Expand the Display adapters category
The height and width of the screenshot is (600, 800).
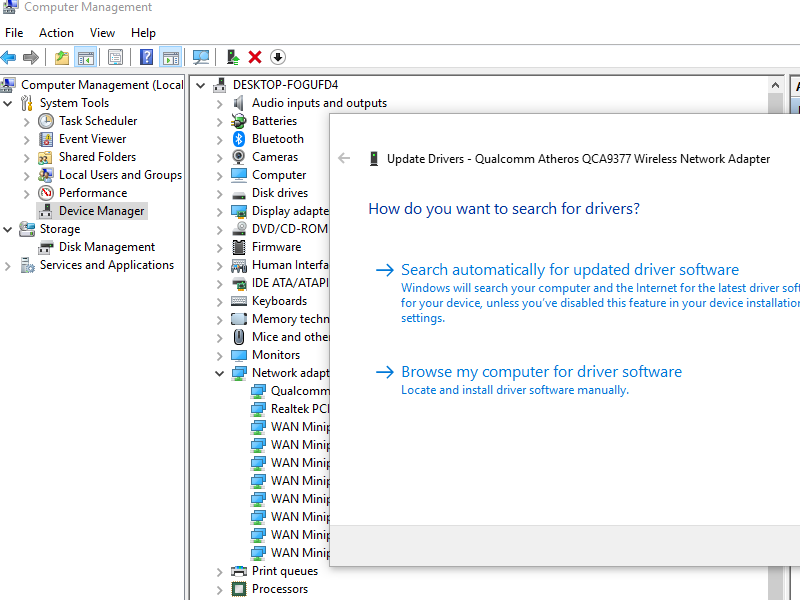pos(219,212)
